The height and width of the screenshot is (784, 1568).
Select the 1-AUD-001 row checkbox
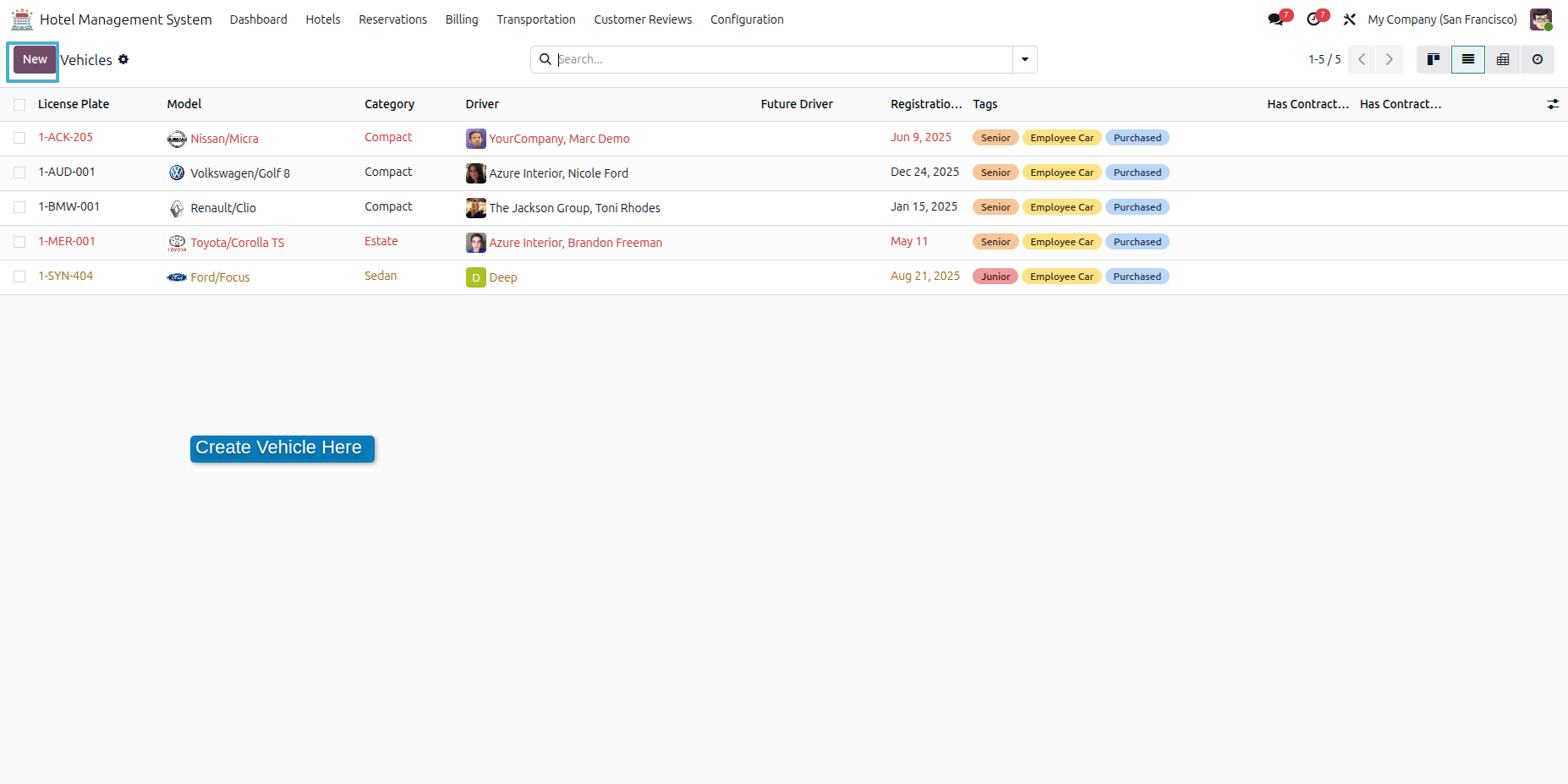[19, 173]
